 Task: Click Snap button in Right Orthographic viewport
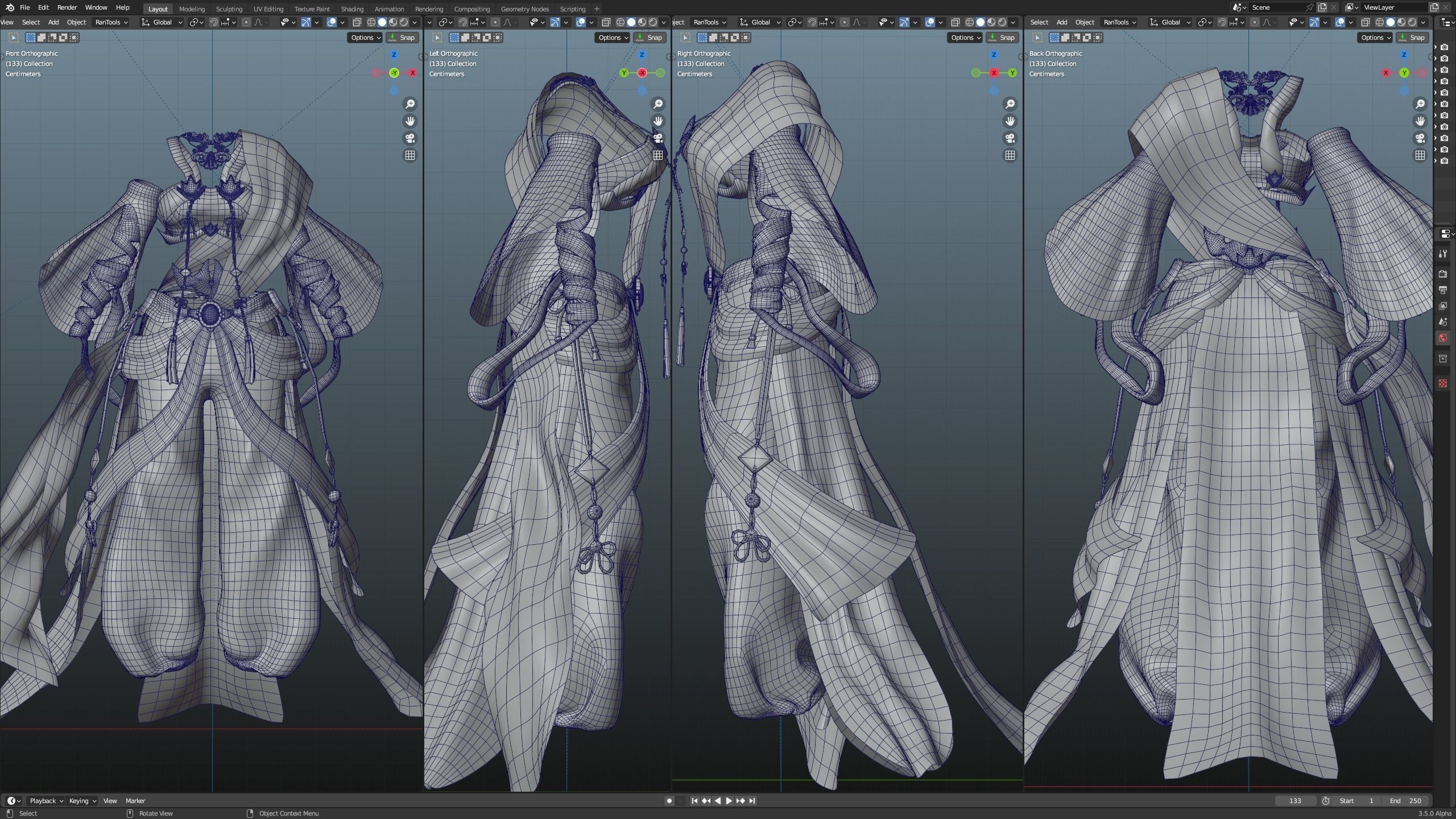tap(1002, 38)
